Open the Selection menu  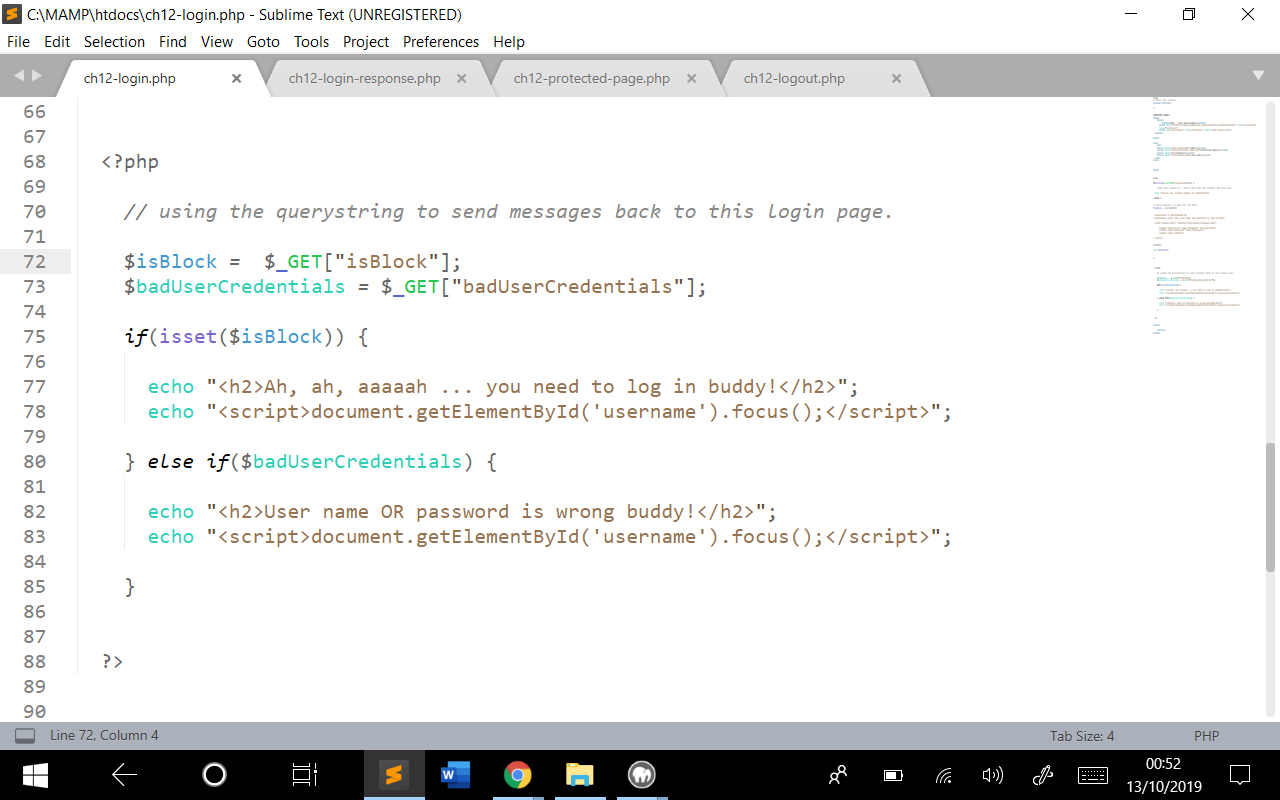click(x=114, y=41)
